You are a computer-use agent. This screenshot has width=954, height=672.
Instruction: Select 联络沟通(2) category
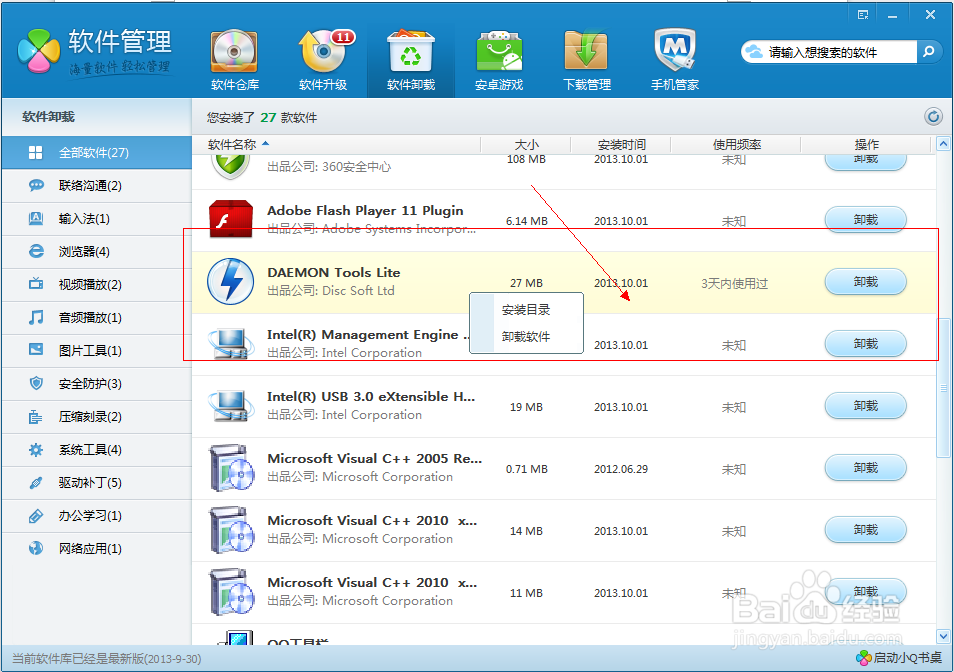pos(97,185)
